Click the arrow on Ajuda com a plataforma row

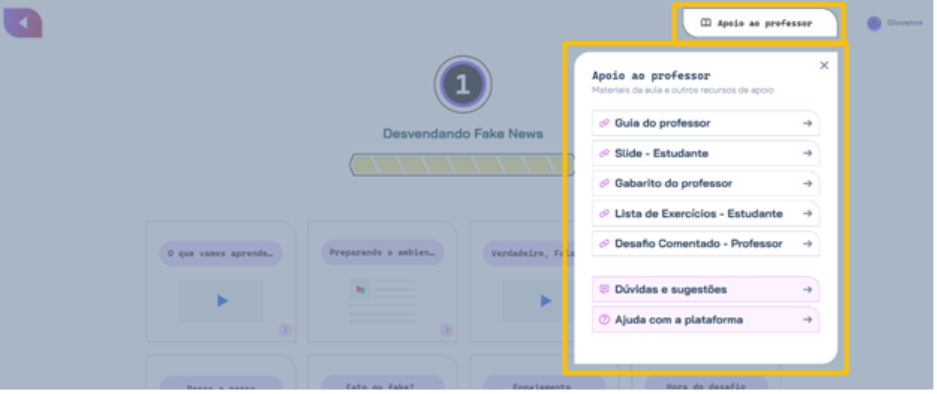pyautogui.click(x=807, y=320)
